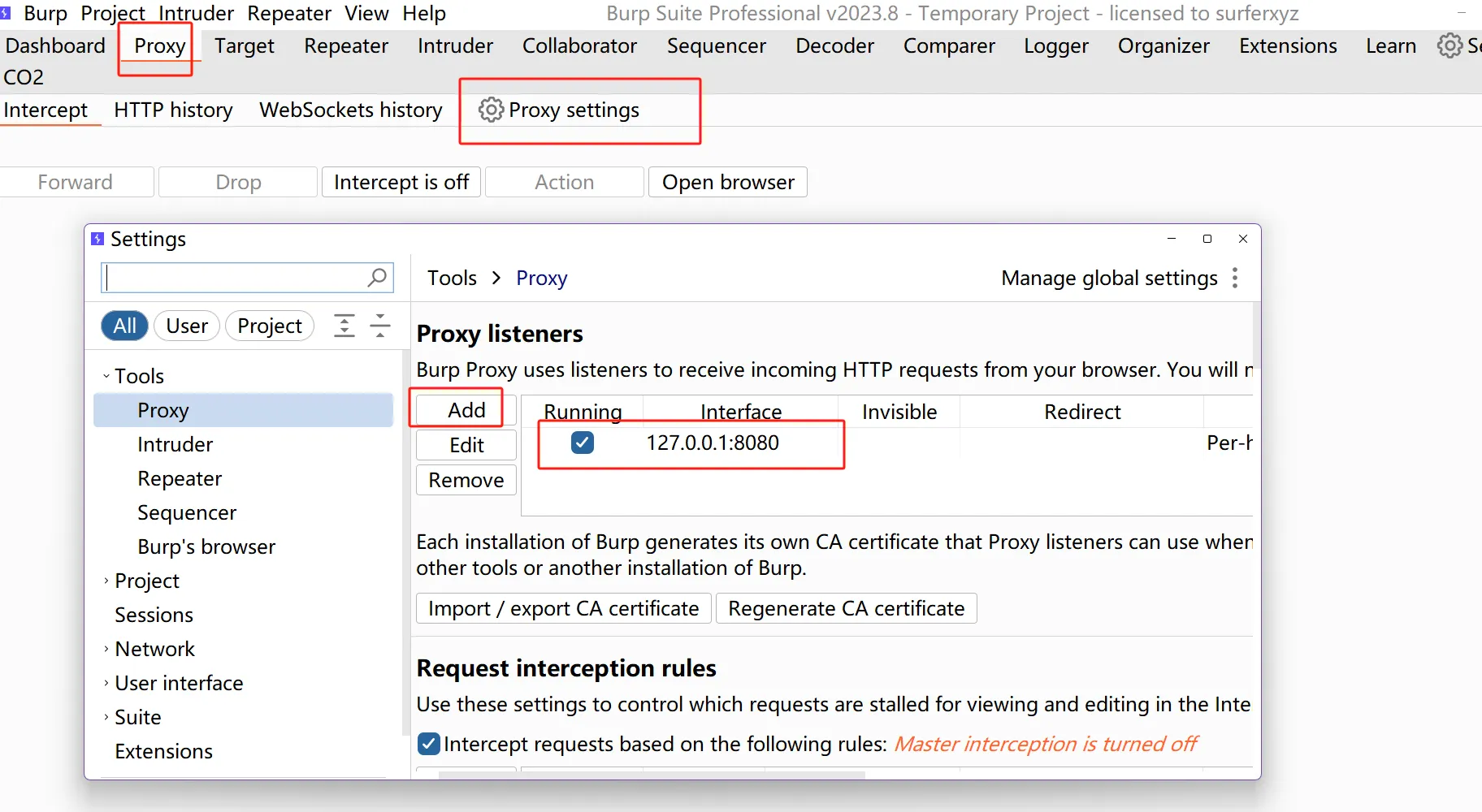The image size is (1482, 812).
Task: Click the magnifier icon in the Settings search field
Action: click(x=377, y=278)
